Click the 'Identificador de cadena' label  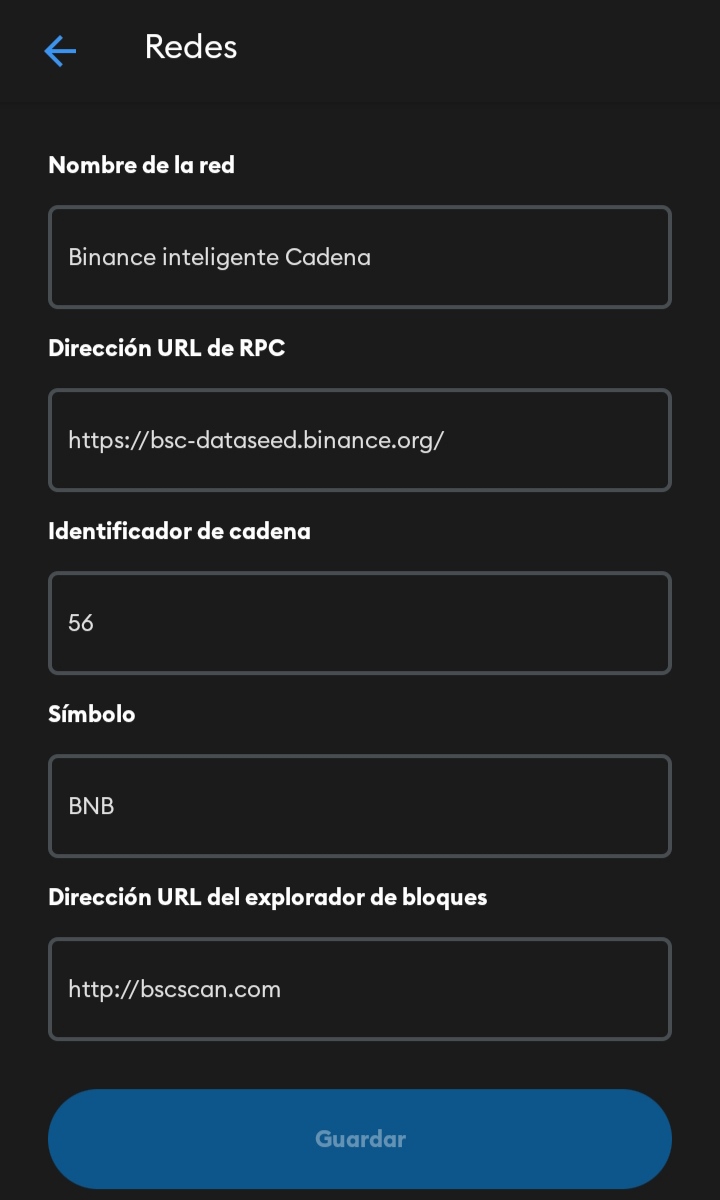click(179, 531)
